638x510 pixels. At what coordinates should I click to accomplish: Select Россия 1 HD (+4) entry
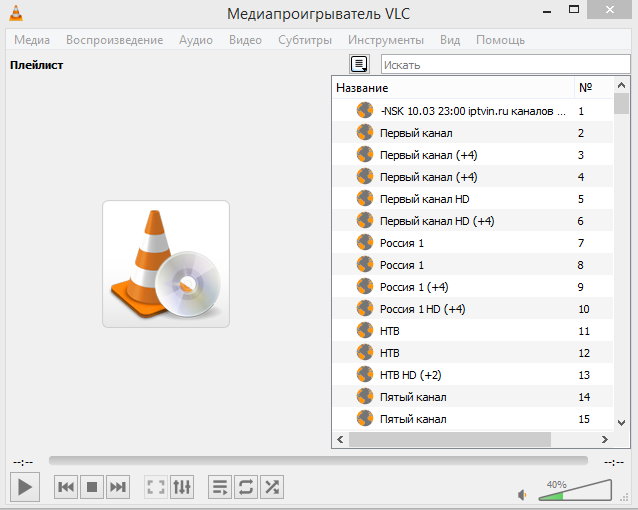pos(473,309)
